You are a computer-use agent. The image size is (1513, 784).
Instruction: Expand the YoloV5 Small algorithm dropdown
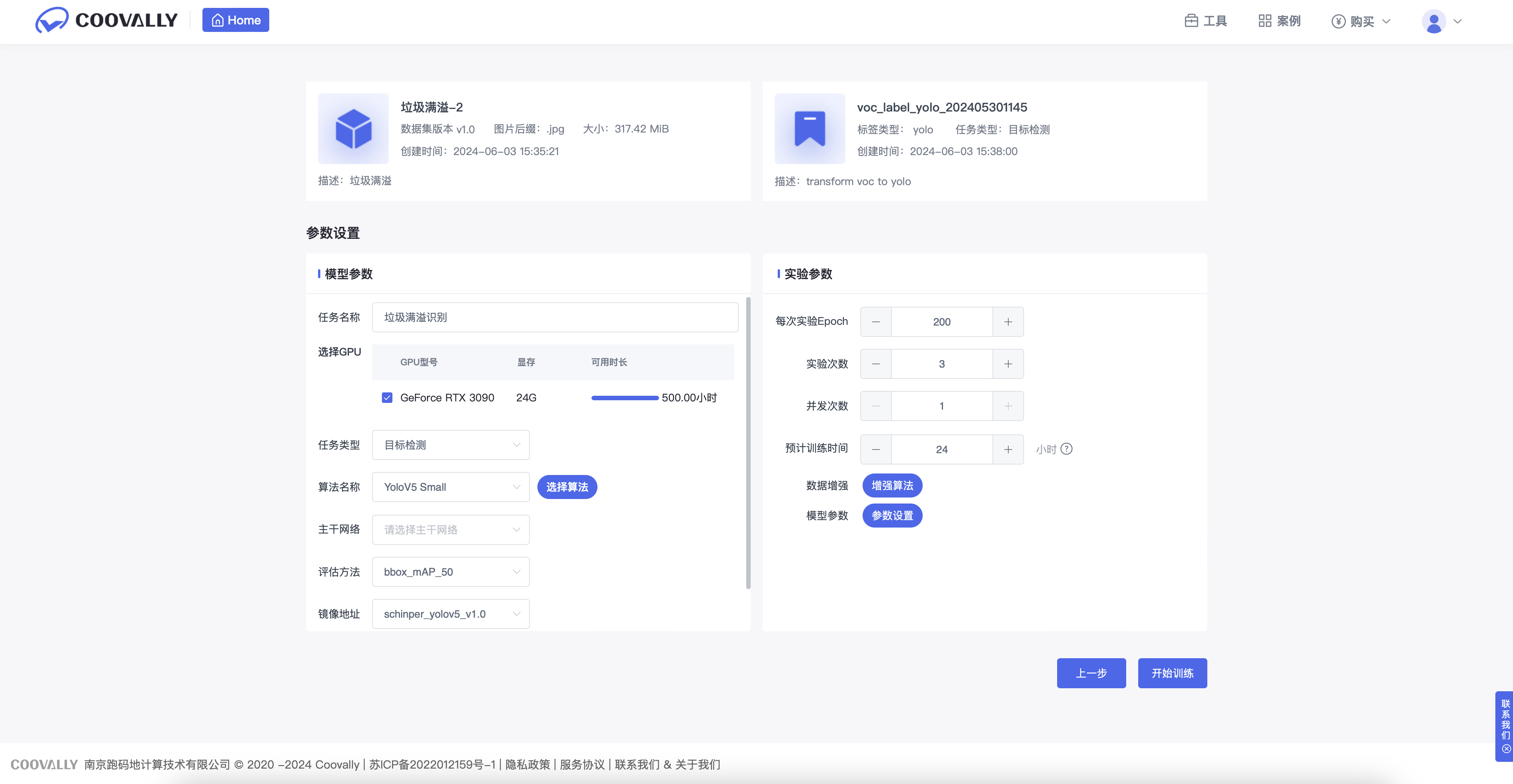(451, 487)
